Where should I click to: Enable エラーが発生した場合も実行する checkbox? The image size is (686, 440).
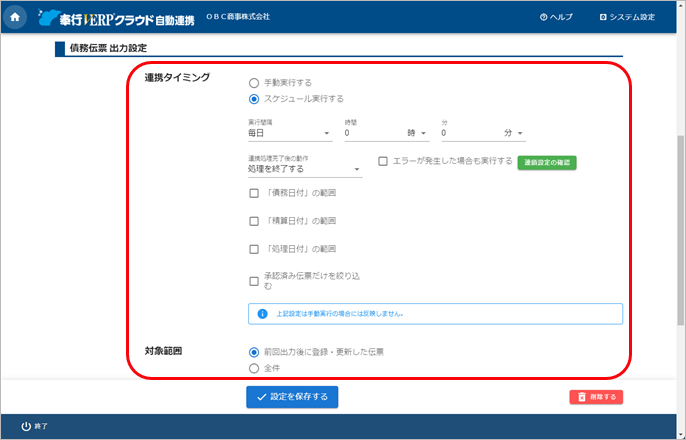tap(383, 161)
